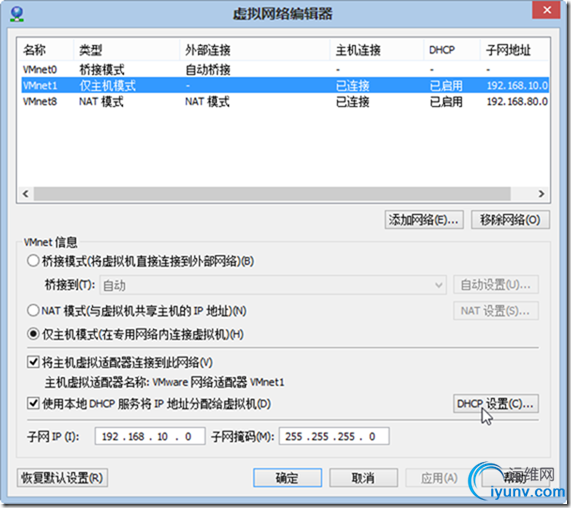Viewport: 571px width, 508px height.
Task: Click 自动设置(U)... button
Action: [496, 285]
